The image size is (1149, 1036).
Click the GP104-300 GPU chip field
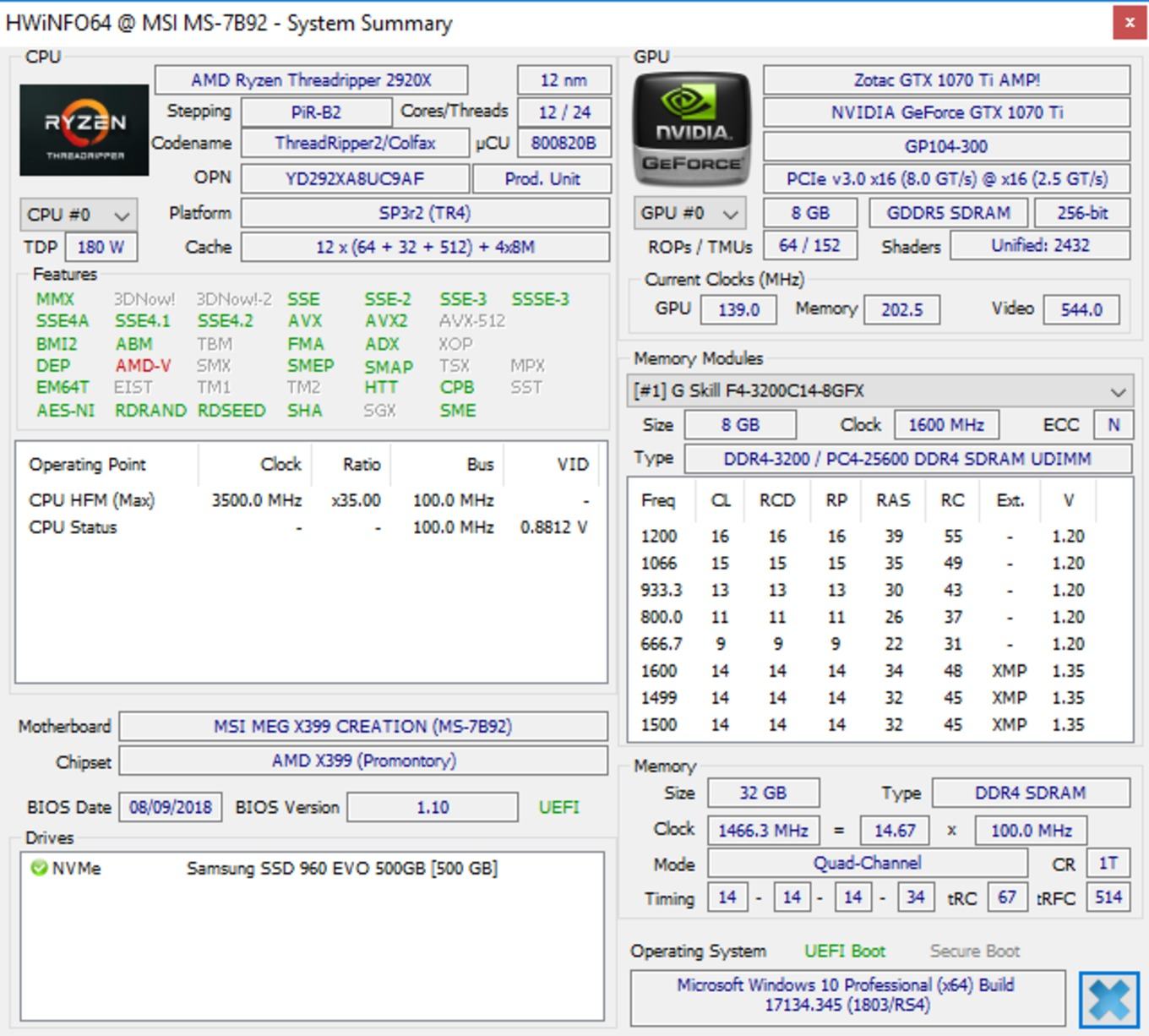point(946,146)
